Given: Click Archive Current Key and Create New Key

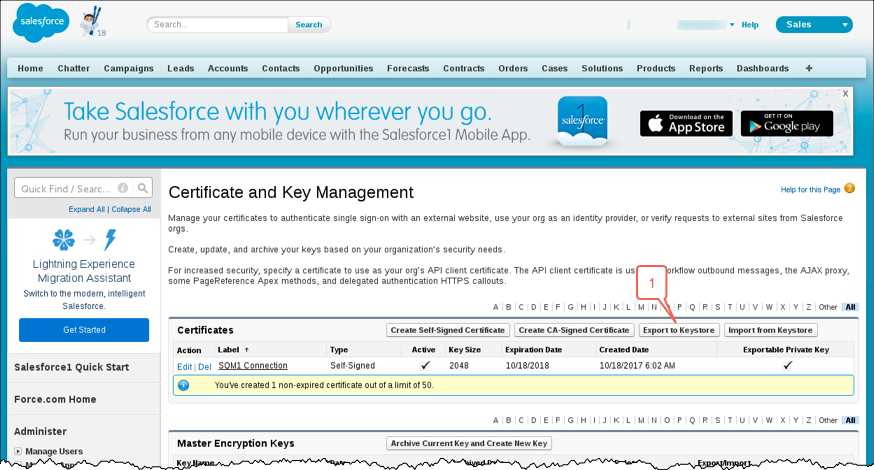Looking at the screenshot, I should tap(469, 443).
